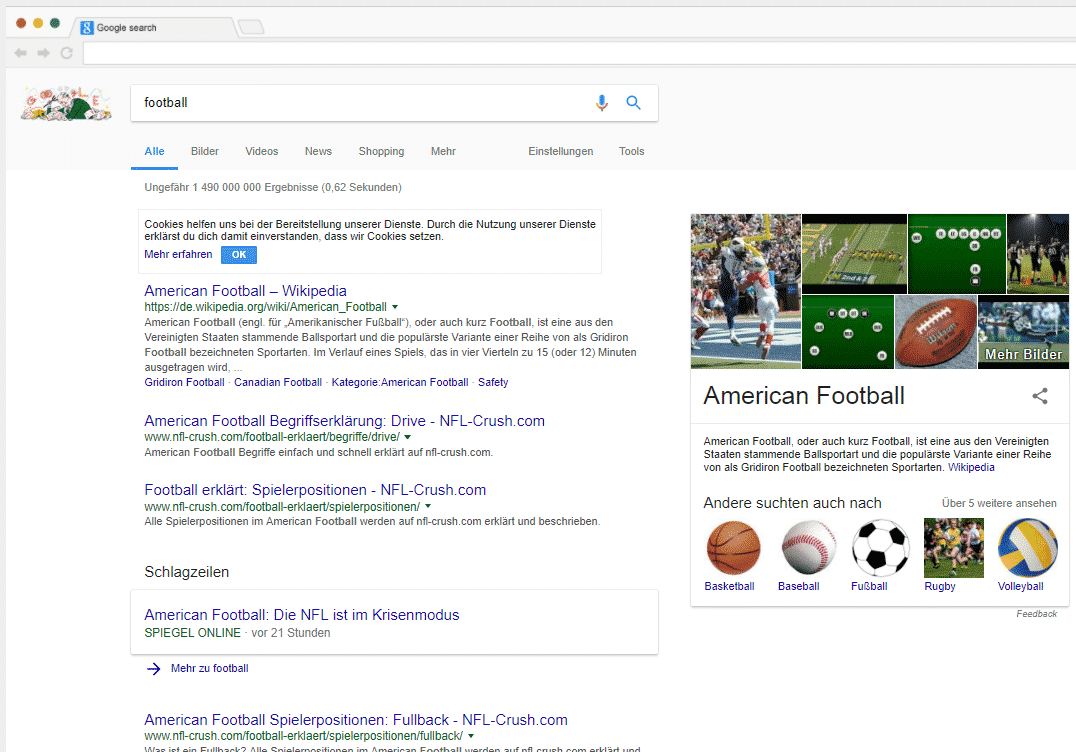Click the Mehr zu football link
The image size is (1076, 752).
click(209, 668)
